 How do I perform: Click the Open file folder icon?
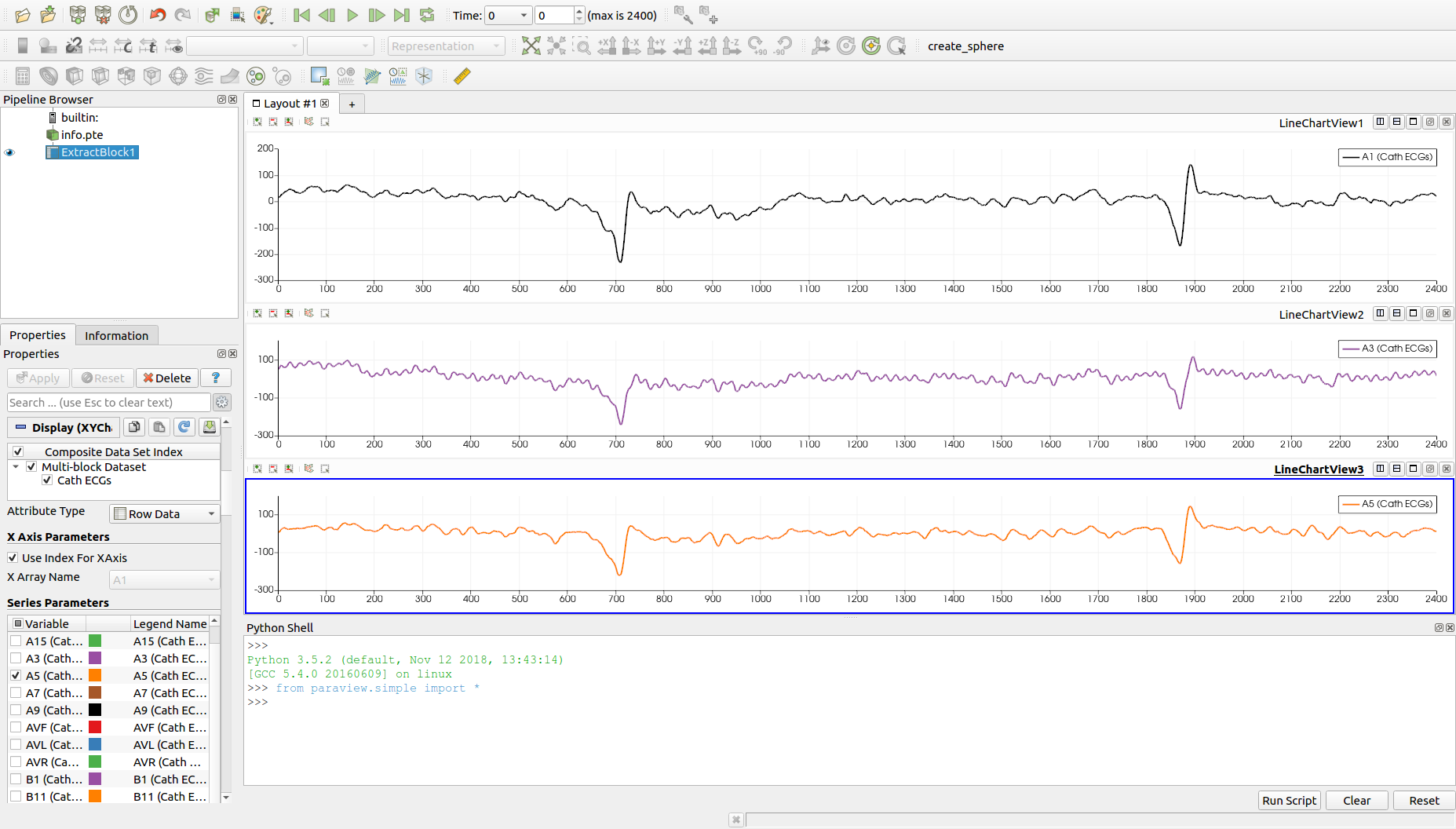pyautogui.click(x=23, y=15)
